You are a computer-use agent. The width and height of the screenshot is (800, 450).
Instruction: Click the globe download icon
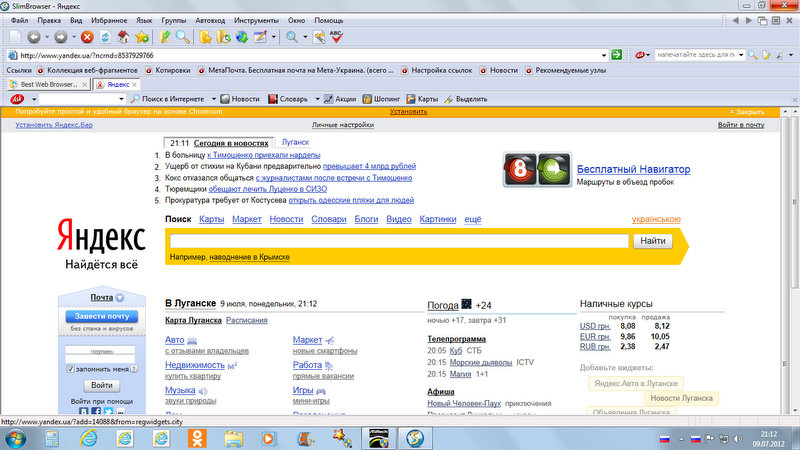pyautogui.click(x=242, y=37)
